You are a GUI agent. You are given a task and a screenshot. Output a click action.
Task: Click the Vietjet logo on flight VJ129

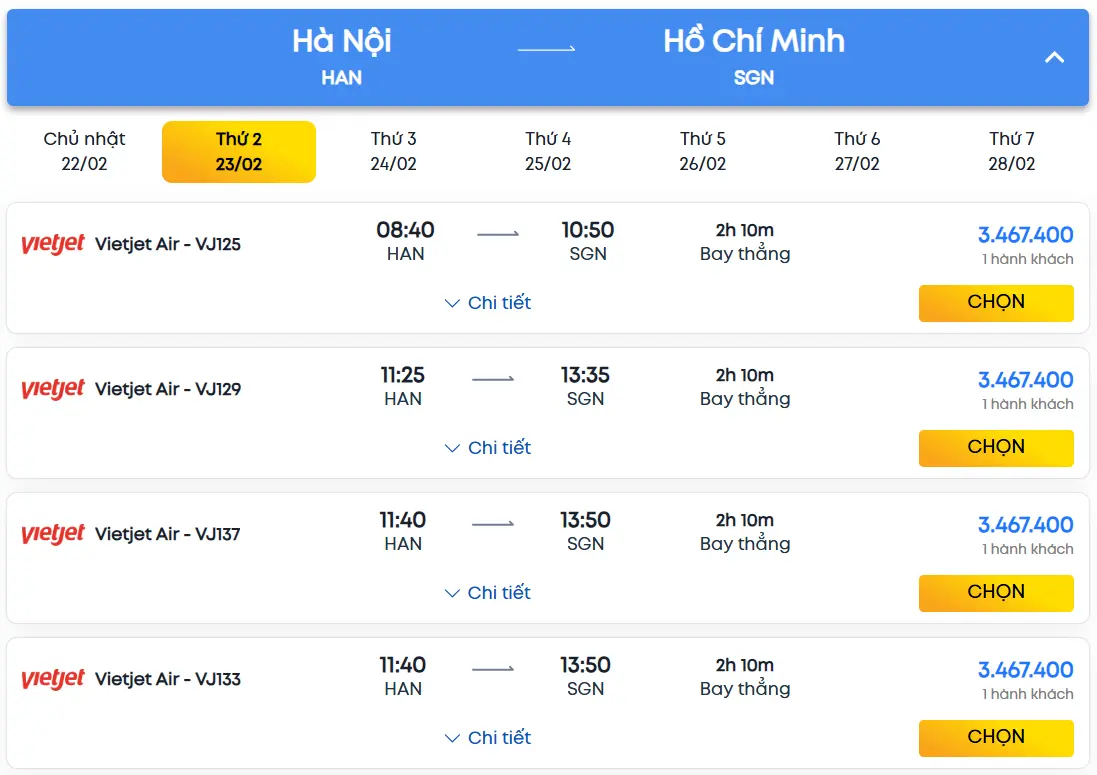pyautogui.click(x=53, y=389)
